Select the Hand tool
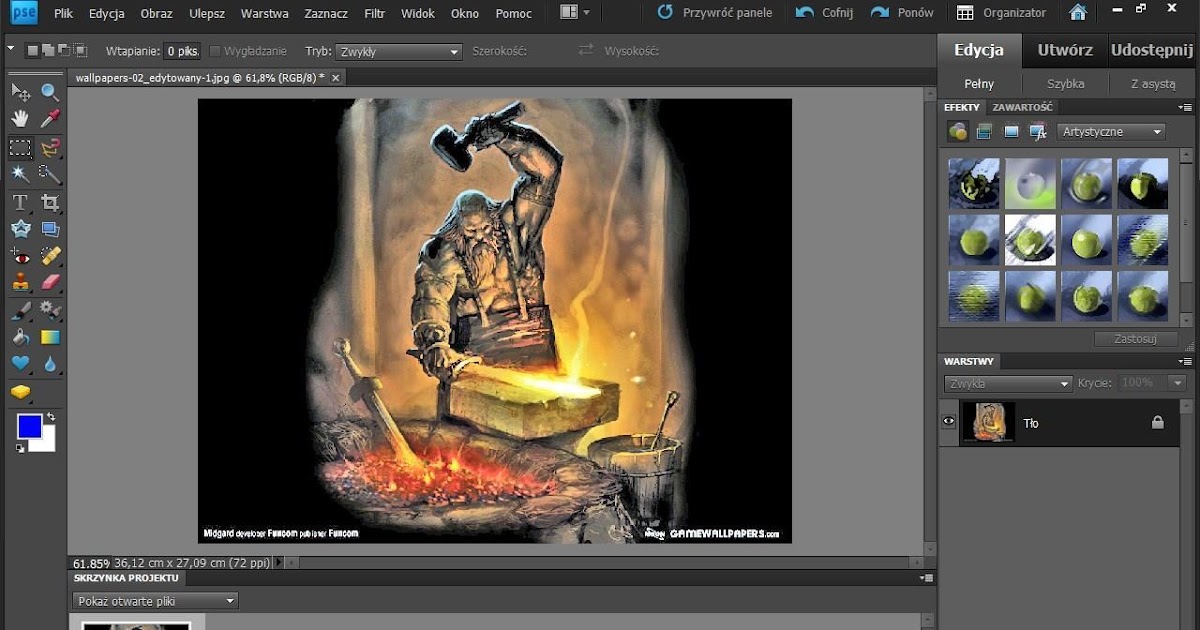Screen dimensions: 1200x630 [20, 119]
